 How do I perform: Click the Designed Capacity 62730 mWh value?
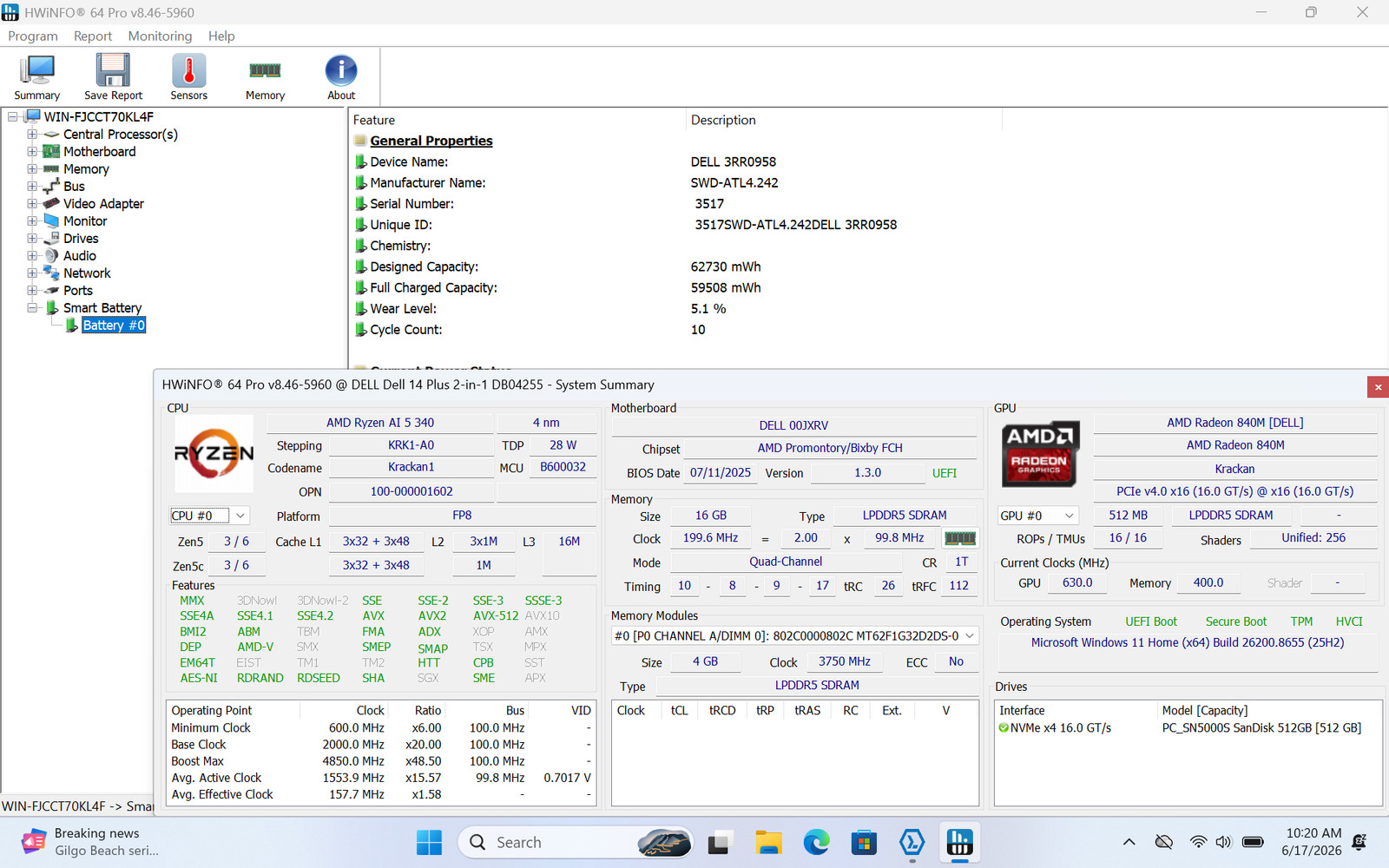pyautogui.click(x=726, y=267)
